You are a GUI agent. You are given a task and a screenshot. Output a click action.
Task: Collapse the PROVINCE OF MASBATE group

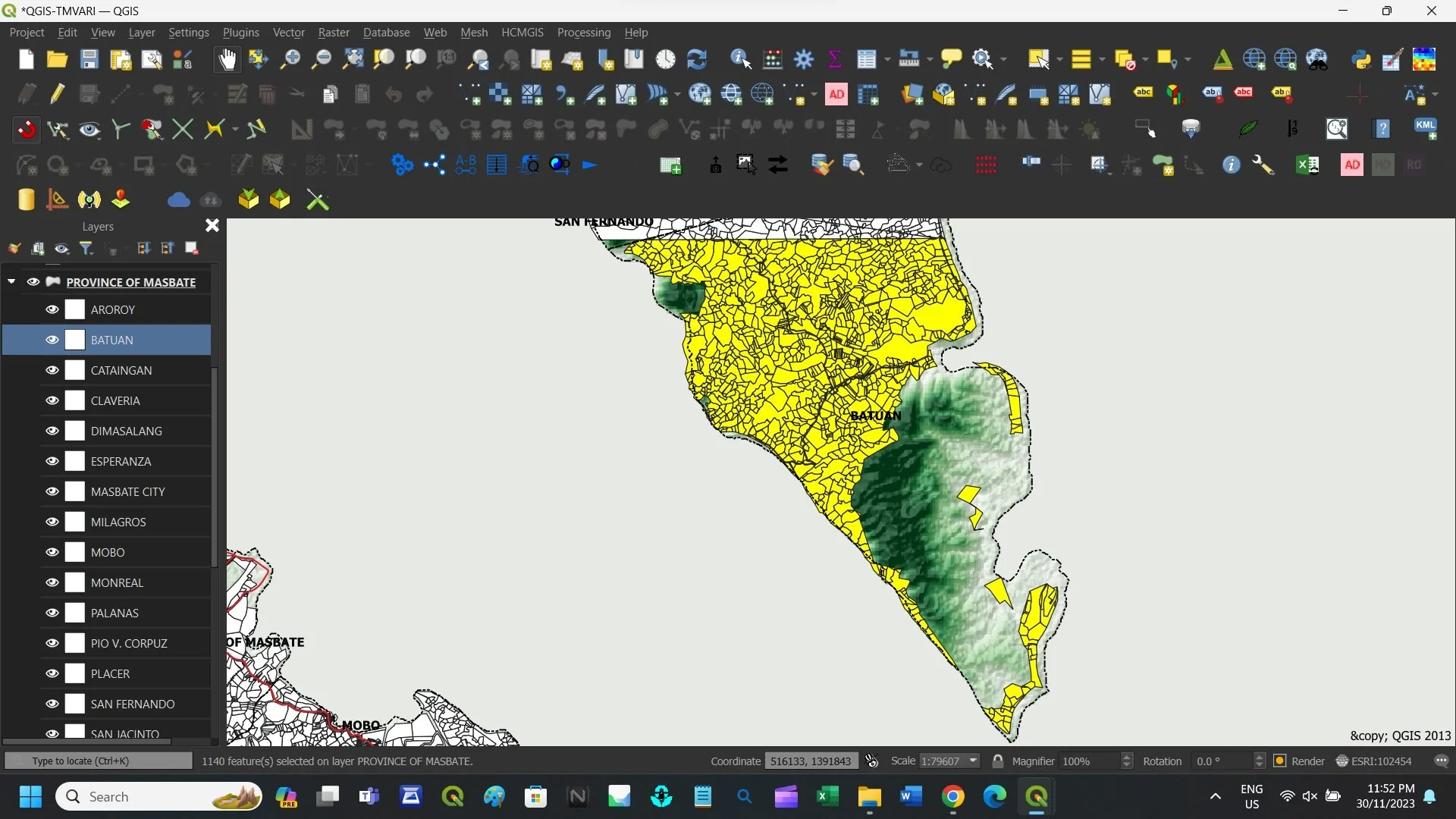pyautogui.click(x=11, y=281)
